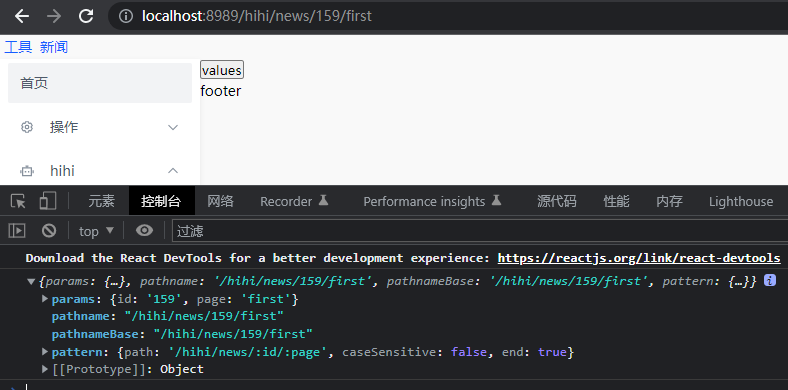Open the 新闻 link
This screenshot has width=788, height=390.
[54, 47]
